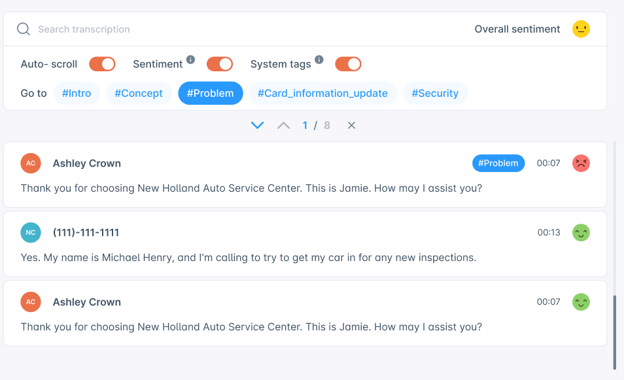Image resolution: width=624 pixels, height=380 pixels.
Task: Open the System tags info icon
Action: tap(319, 59)
